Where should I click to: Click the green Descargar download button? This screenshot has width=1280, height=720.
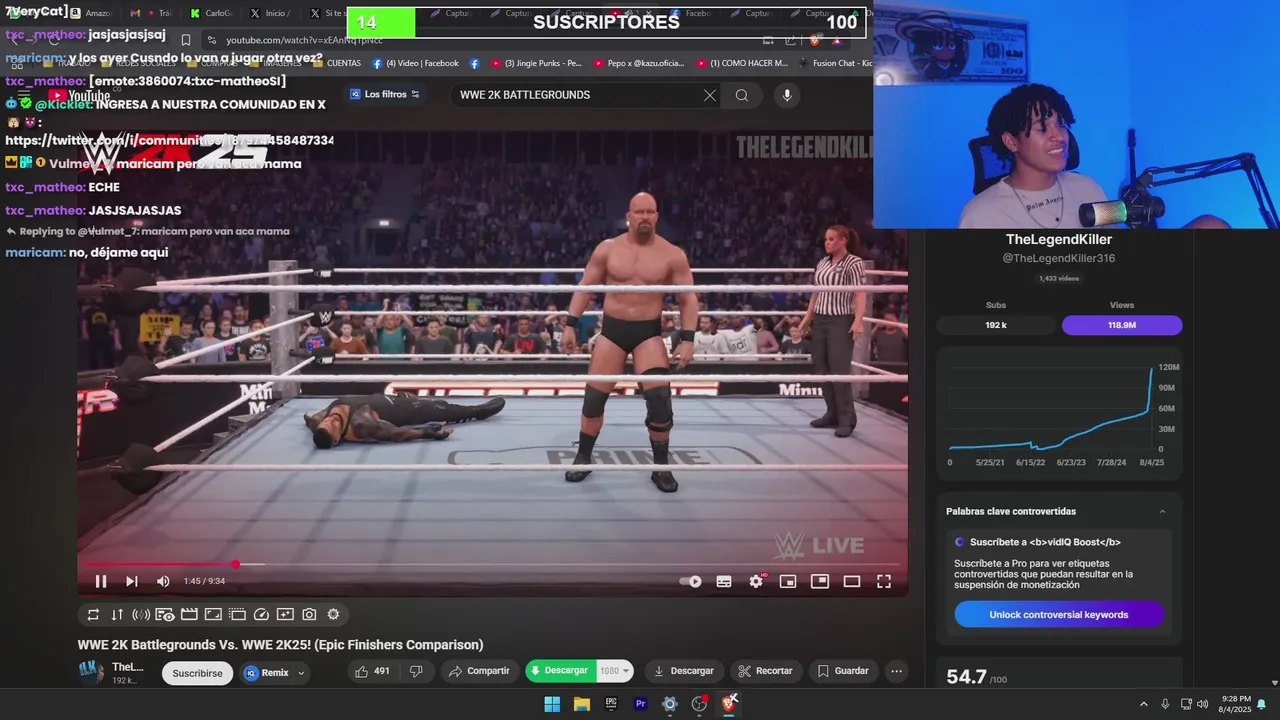560,671
